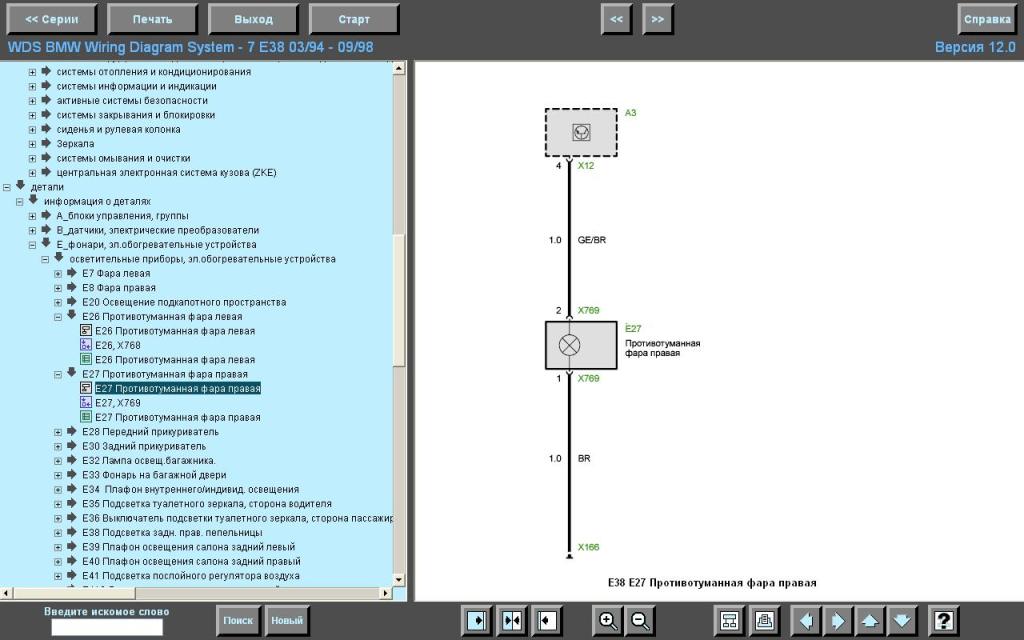Select tree row Зеркала
Screen dimensions: 1024x640
[75, 144]
